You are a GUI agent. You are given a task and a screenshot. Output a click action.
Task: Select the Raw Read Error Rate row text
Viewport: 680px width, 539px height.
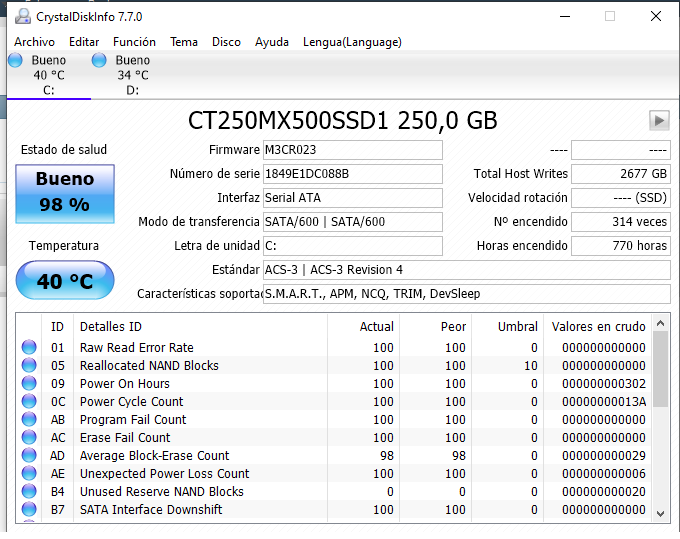coord(137,347)
